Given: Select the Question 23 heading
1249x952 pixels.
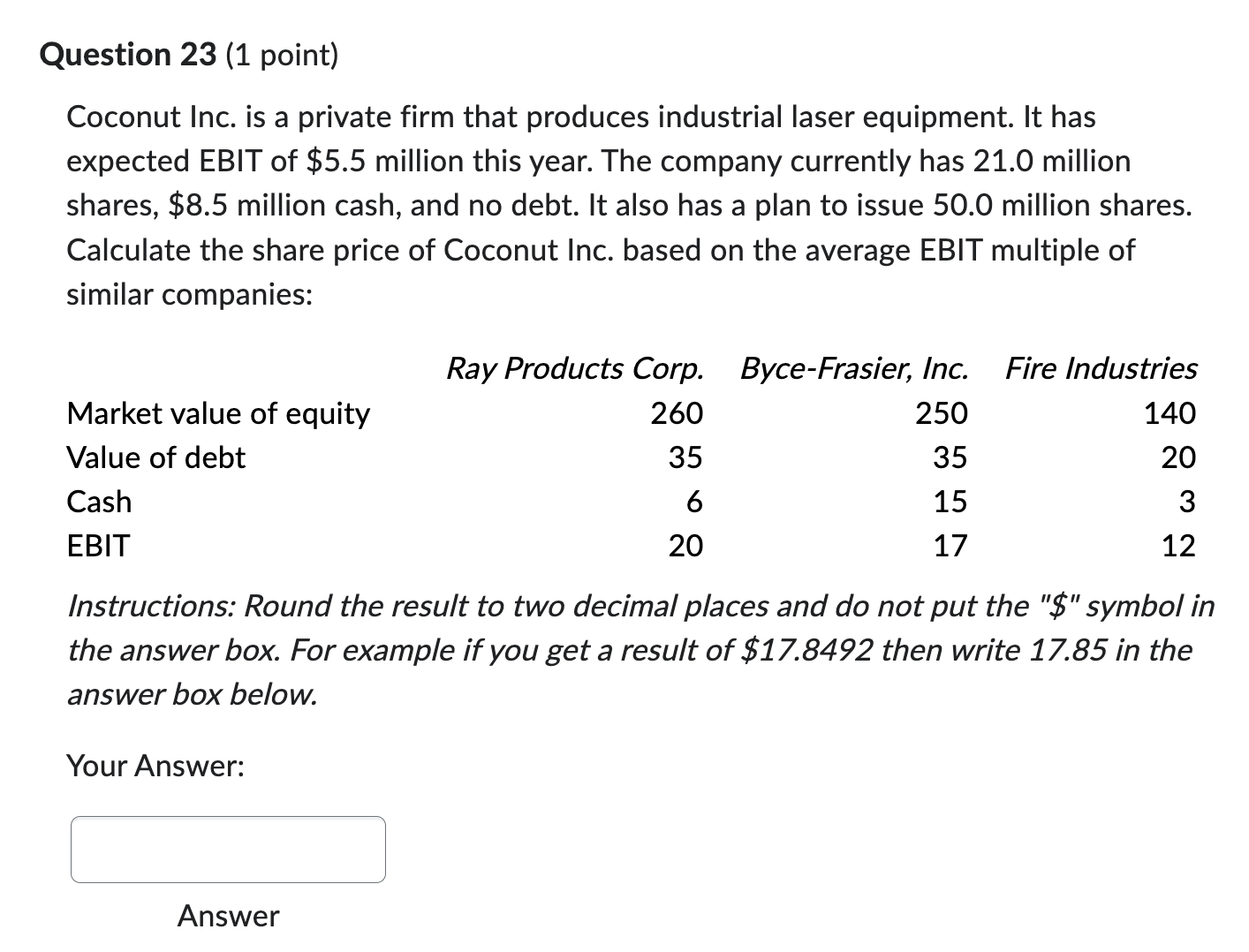Looking at the screenshot, I should tap(128, 55).
